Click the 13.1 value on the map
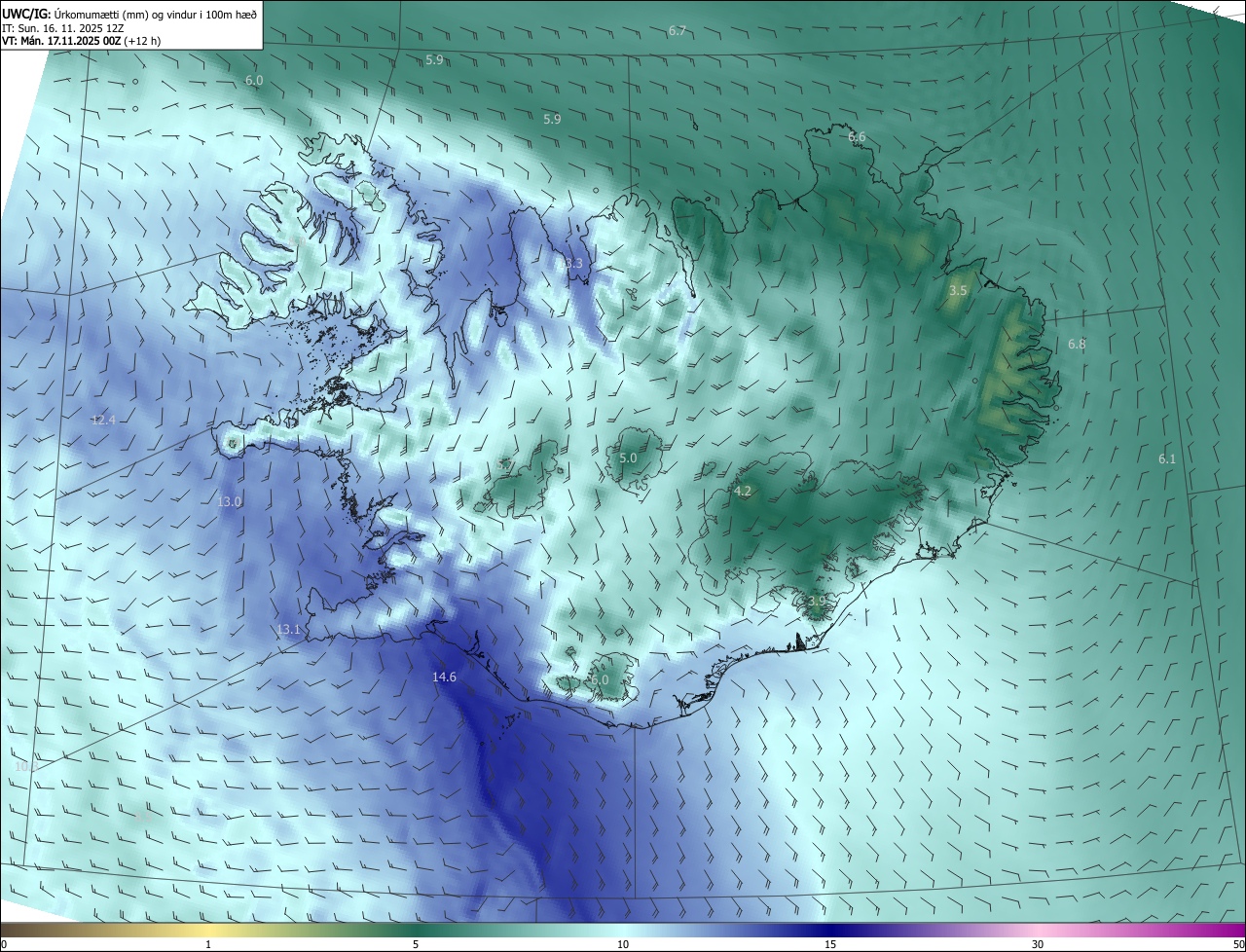 click(x=289, y=630)
